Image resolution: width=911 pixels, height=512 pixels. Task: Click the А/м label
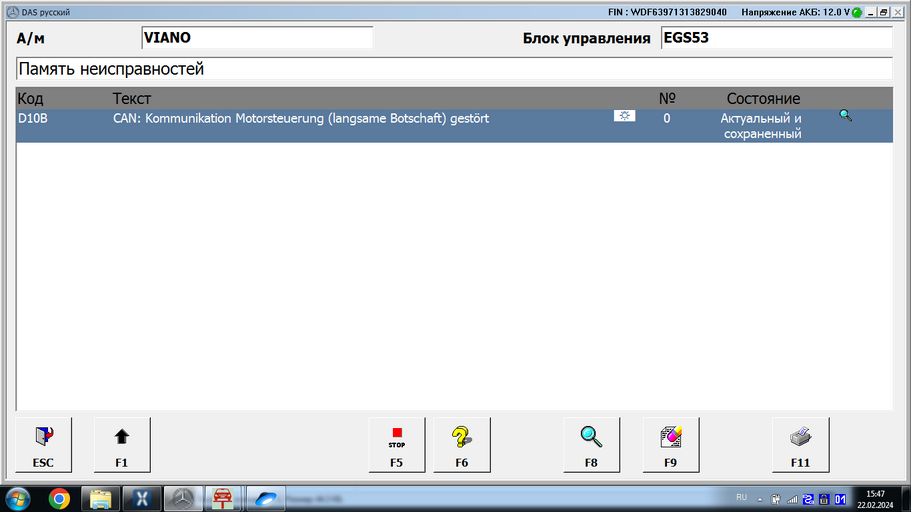pyautogui.click(x=31, y=38)
